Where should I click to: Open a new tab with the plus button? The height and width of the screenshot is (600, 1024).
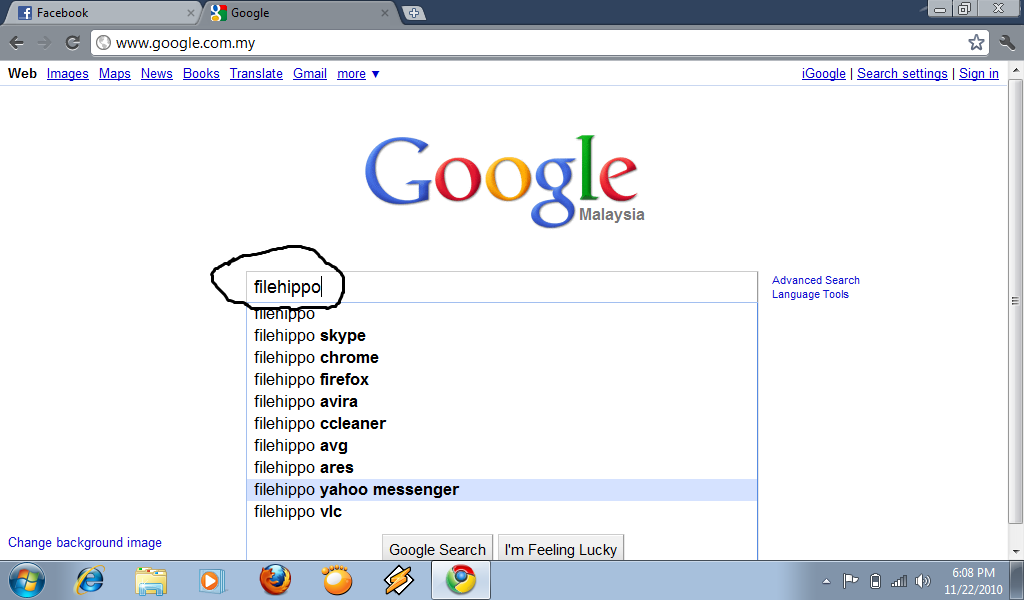click(413, 13)
